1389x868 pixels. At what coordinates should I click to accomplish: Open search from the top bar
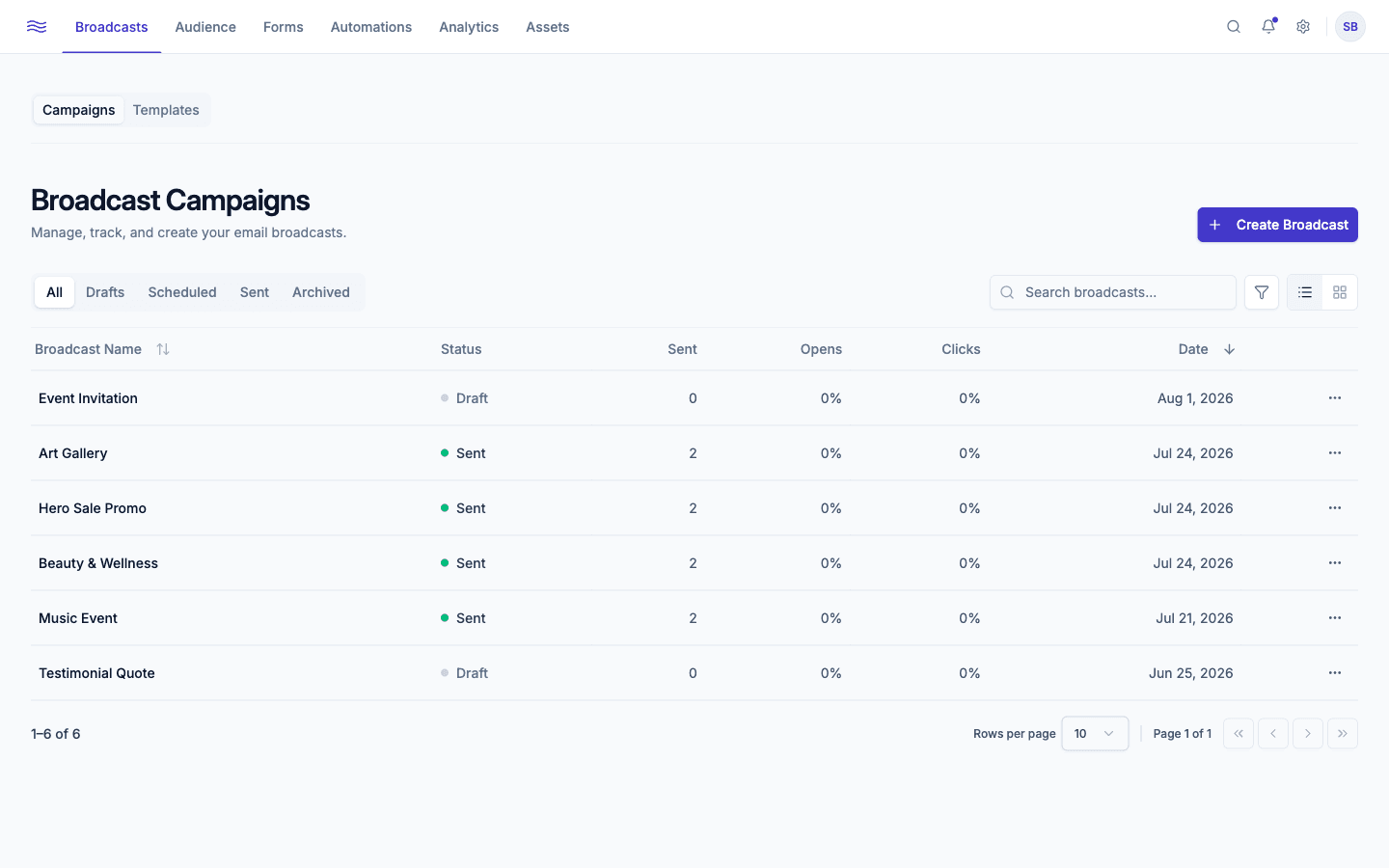(x=1234, y=27)
